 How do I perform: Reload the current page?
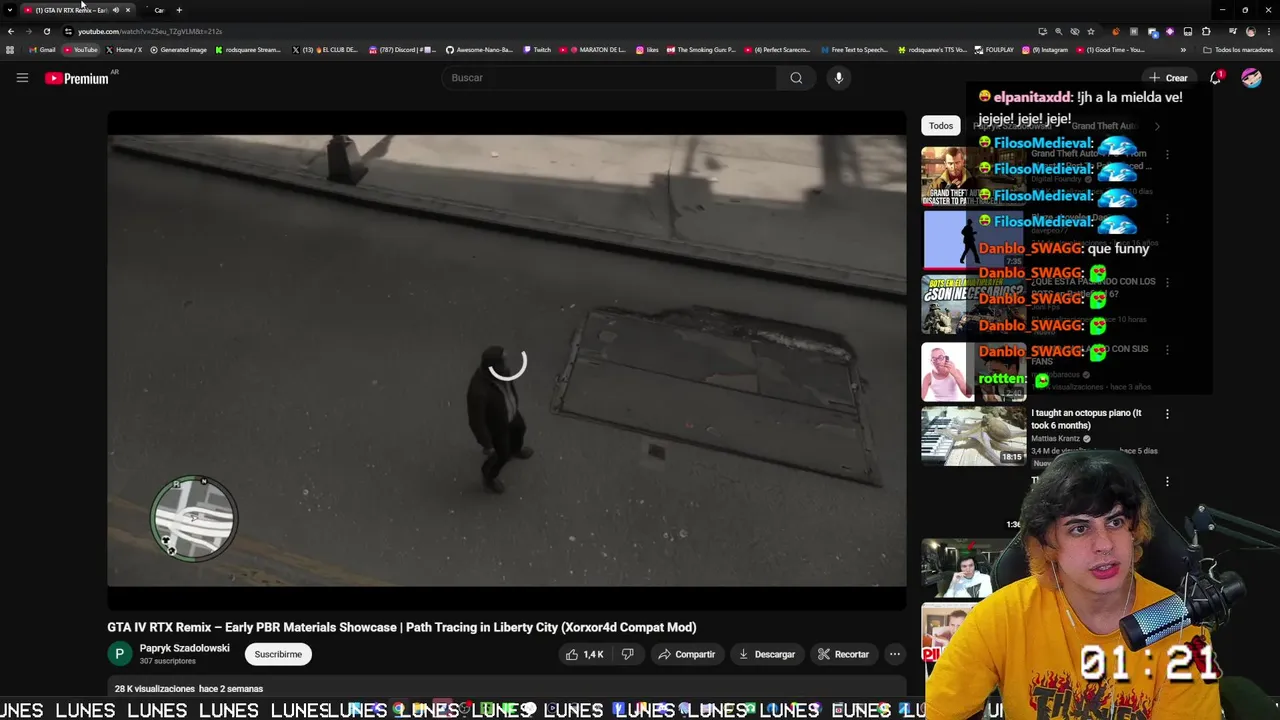46,31
